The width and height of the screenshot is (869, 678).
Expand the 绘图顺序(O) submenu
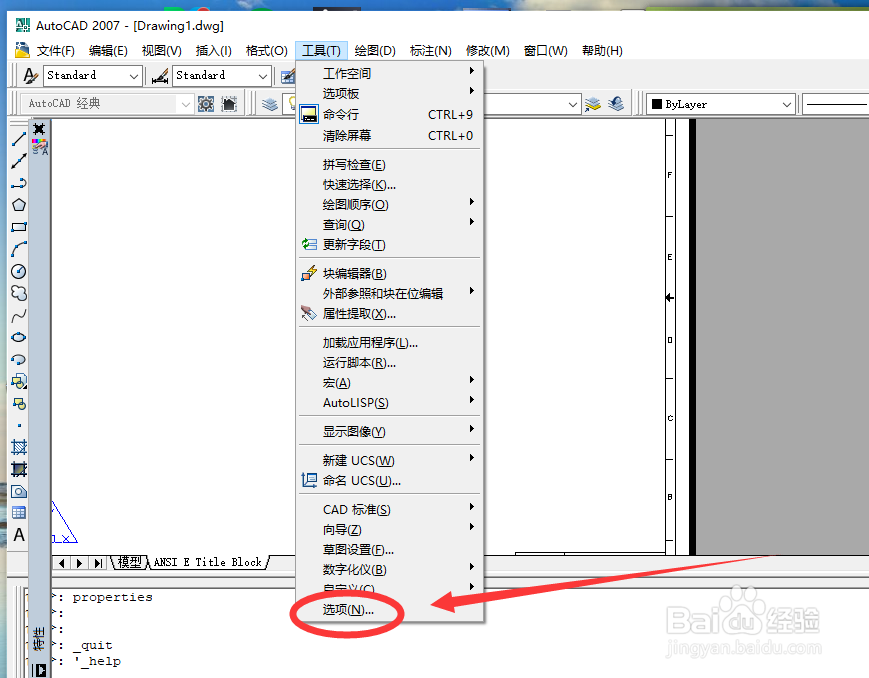pyautogui.click(x=390, y=205)
